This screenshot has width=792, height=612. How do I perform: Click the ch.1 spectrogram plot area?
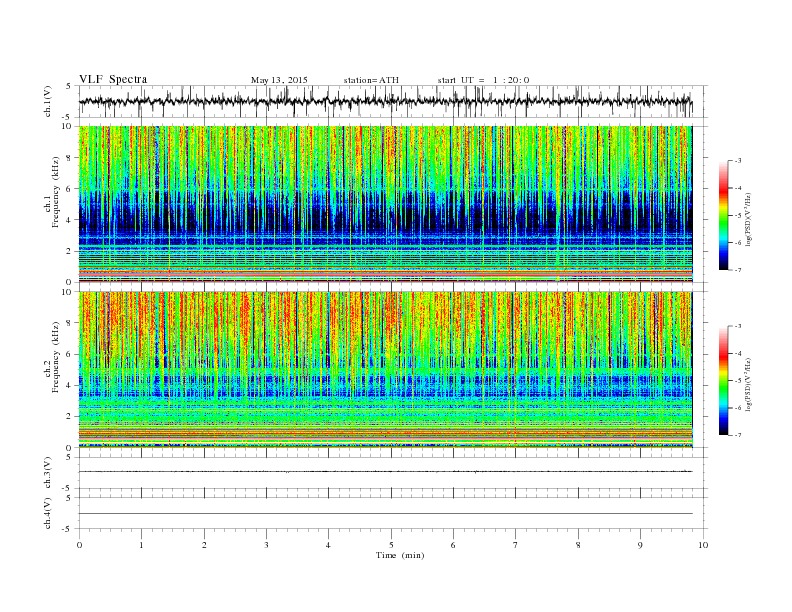tap(385, 204)
